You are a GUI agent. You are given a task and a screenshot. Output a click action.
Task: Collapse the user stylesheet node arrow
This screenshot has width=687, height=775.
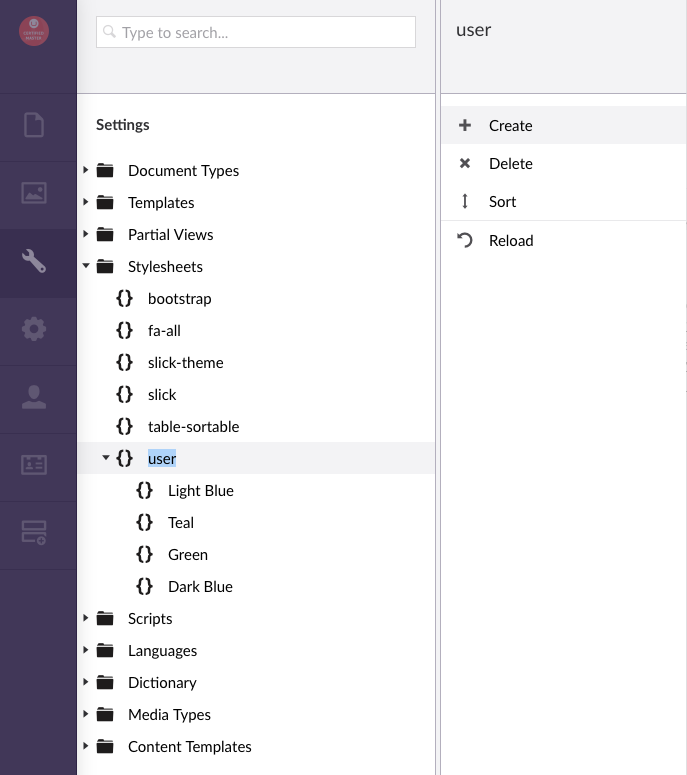[105, 458]
